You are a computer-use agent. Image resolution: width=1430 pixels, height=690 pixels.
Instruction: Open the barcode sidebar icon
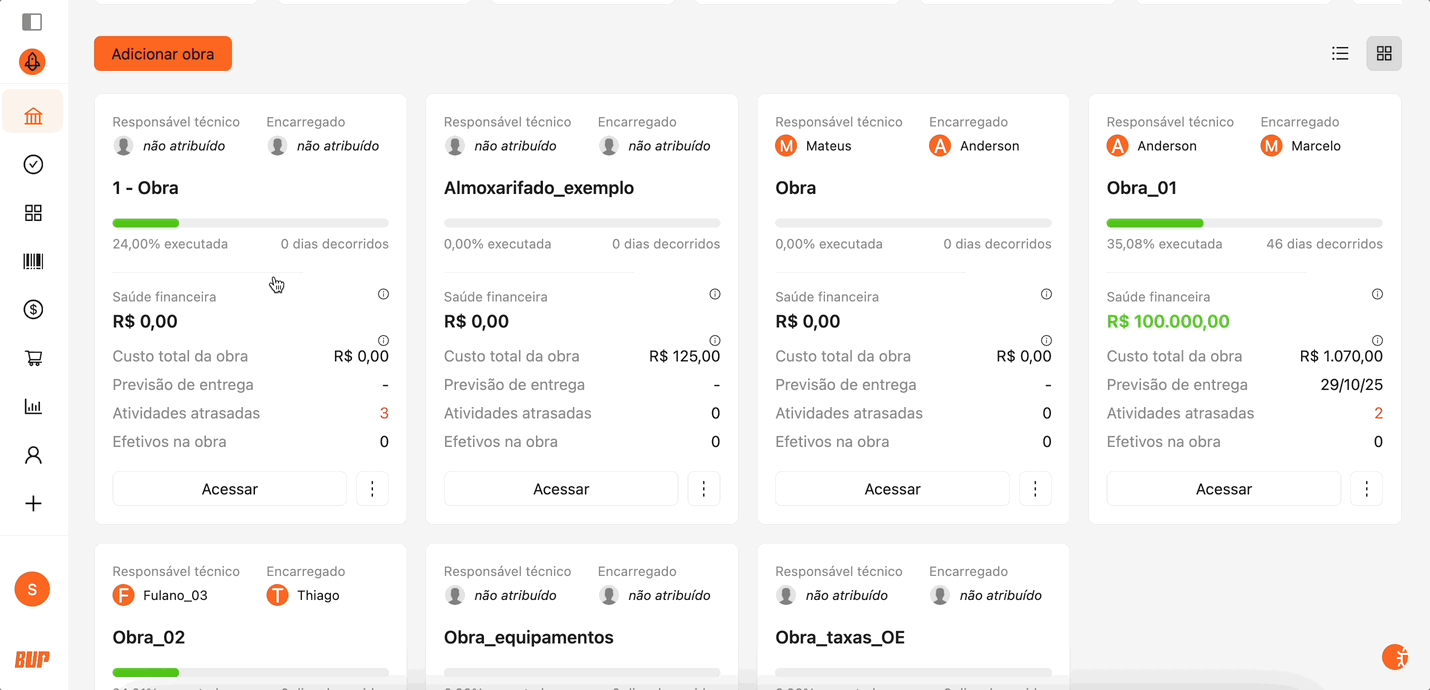[x=33, y=262]
